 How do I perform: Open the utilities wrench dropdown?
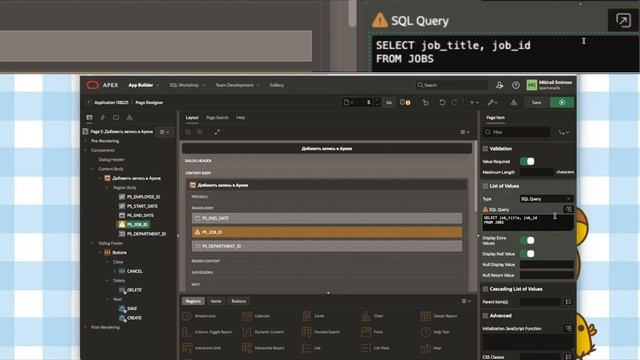[493, 102]
